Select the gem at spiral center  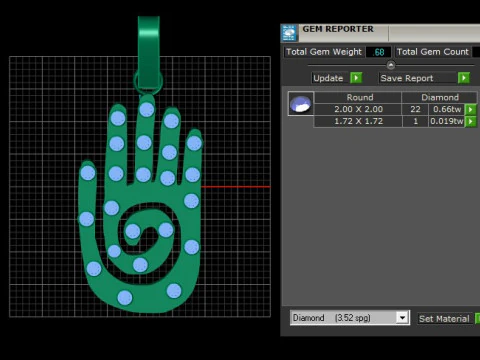click(x=133, y=231)
